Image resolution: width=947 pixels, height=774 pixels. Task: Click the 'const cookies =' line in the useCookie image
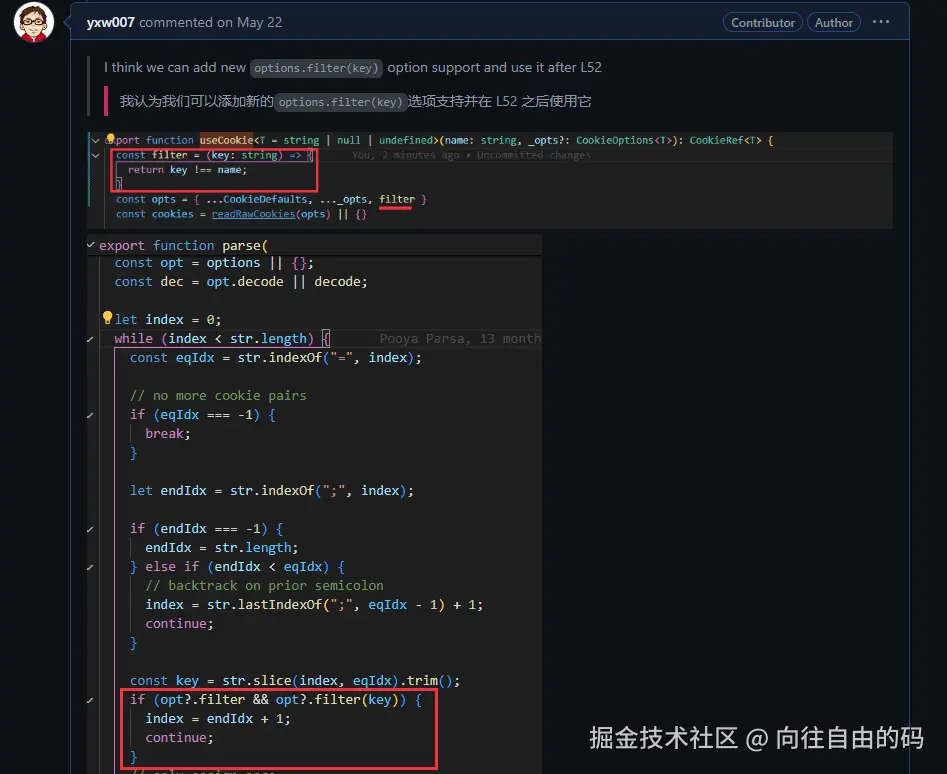pyautogui.click(x=241, y=214)
